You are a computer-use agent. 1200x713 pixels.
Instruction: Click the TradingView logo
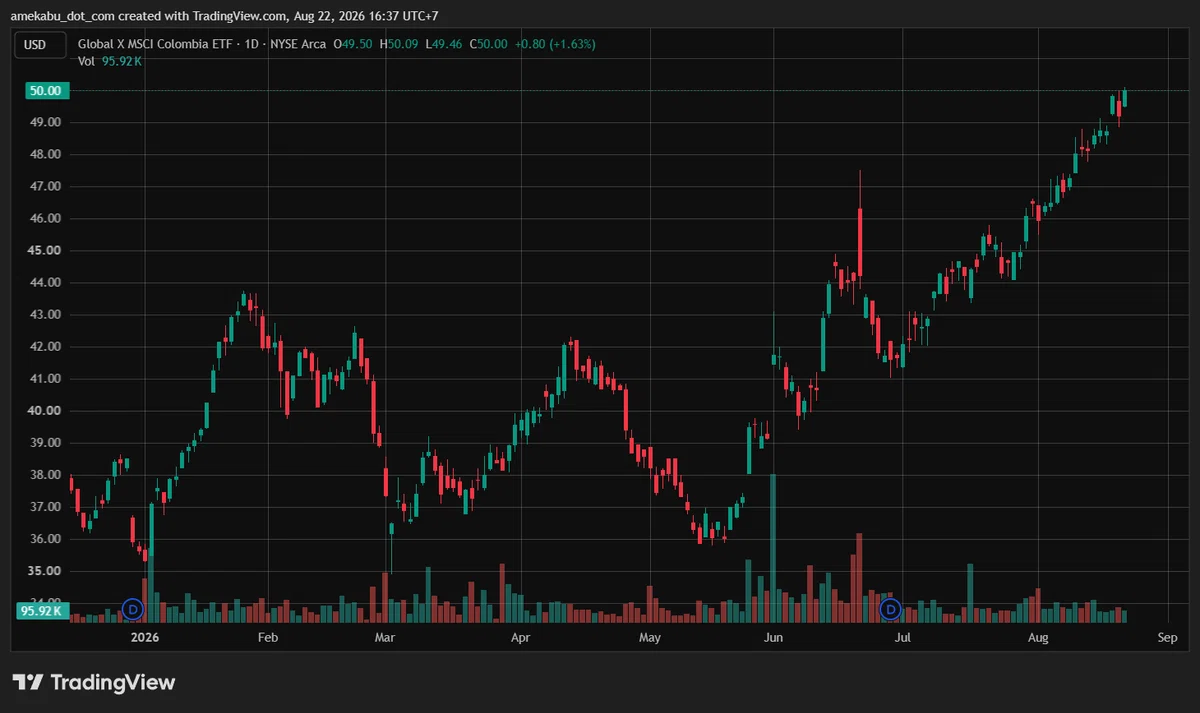tap(94, 683)
